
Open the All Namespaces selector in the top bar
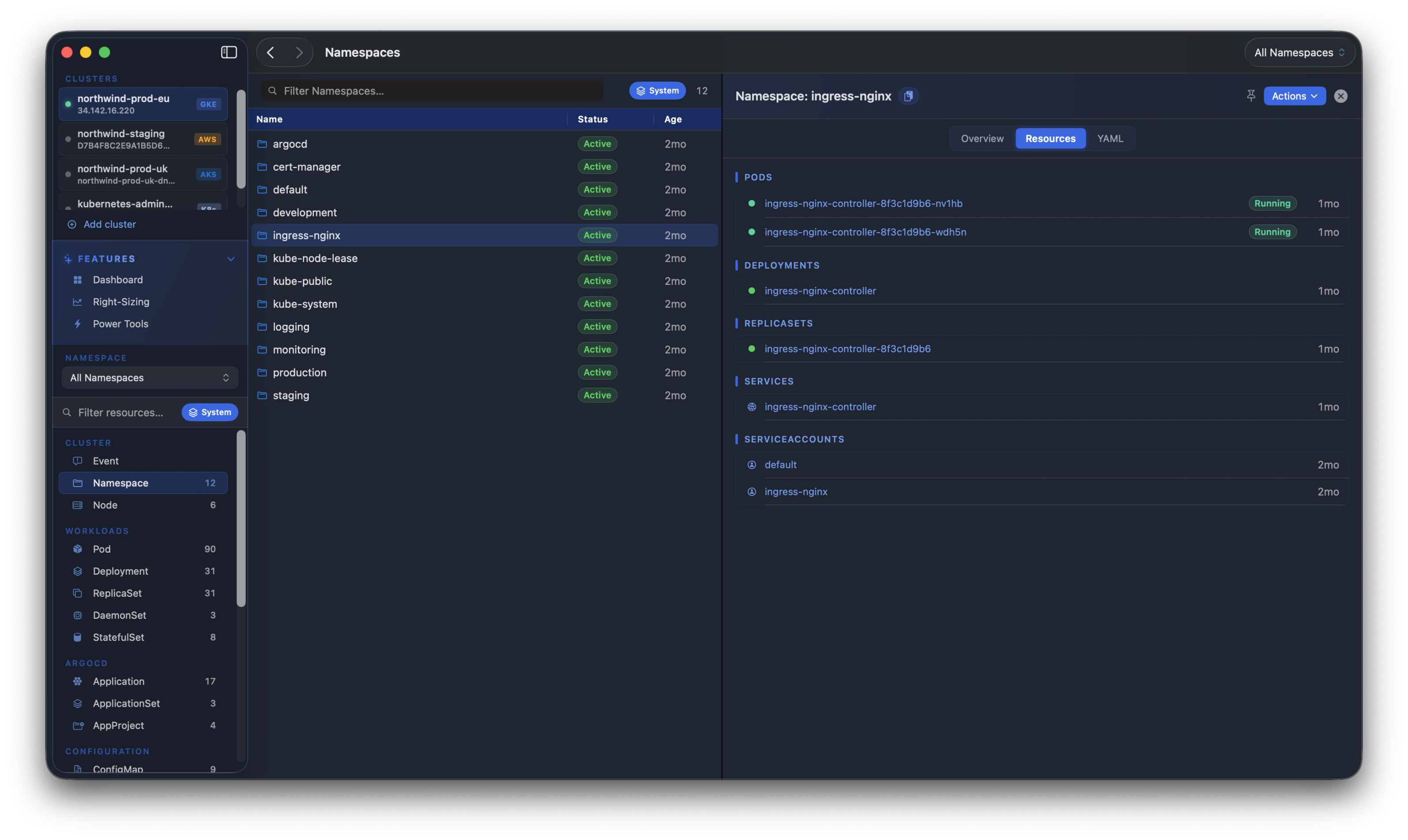point(1299,52)
